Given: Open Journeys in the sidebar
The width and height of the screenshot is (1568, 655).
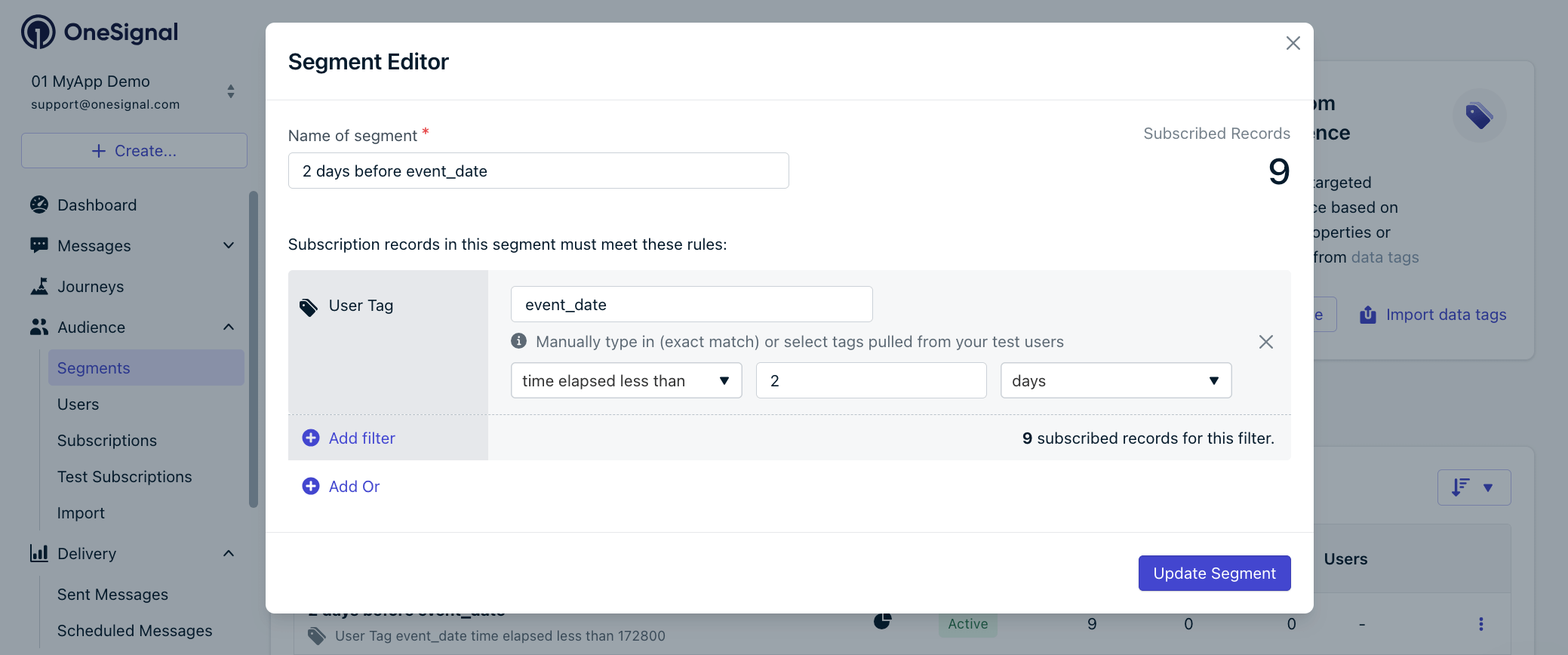Looking at the screenshot, I should pos(91,287).
